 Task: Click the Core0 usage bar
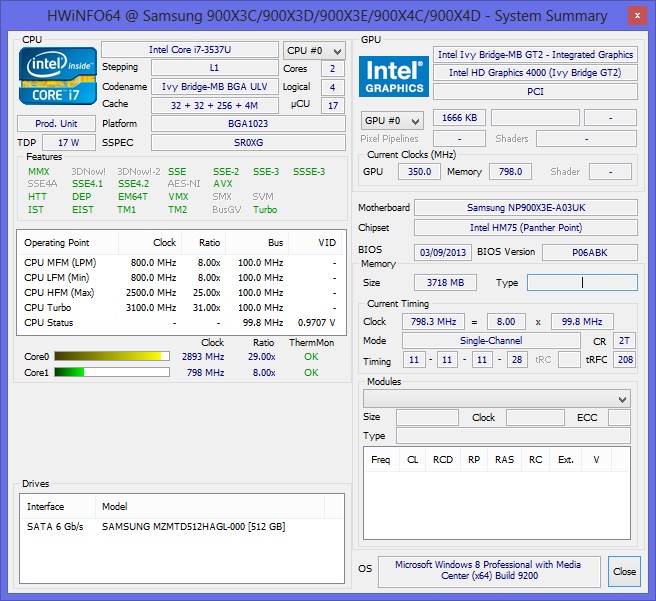coord(112,356)
